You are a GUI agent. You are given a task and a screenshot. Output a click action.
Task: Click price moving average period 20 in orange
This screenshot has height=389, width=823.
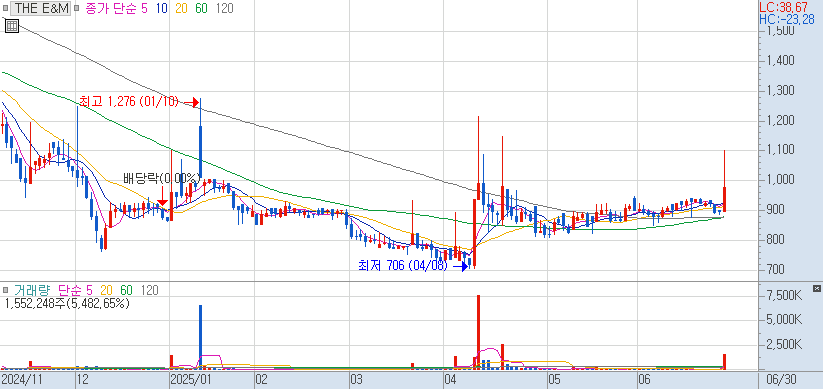coord(182,8)
